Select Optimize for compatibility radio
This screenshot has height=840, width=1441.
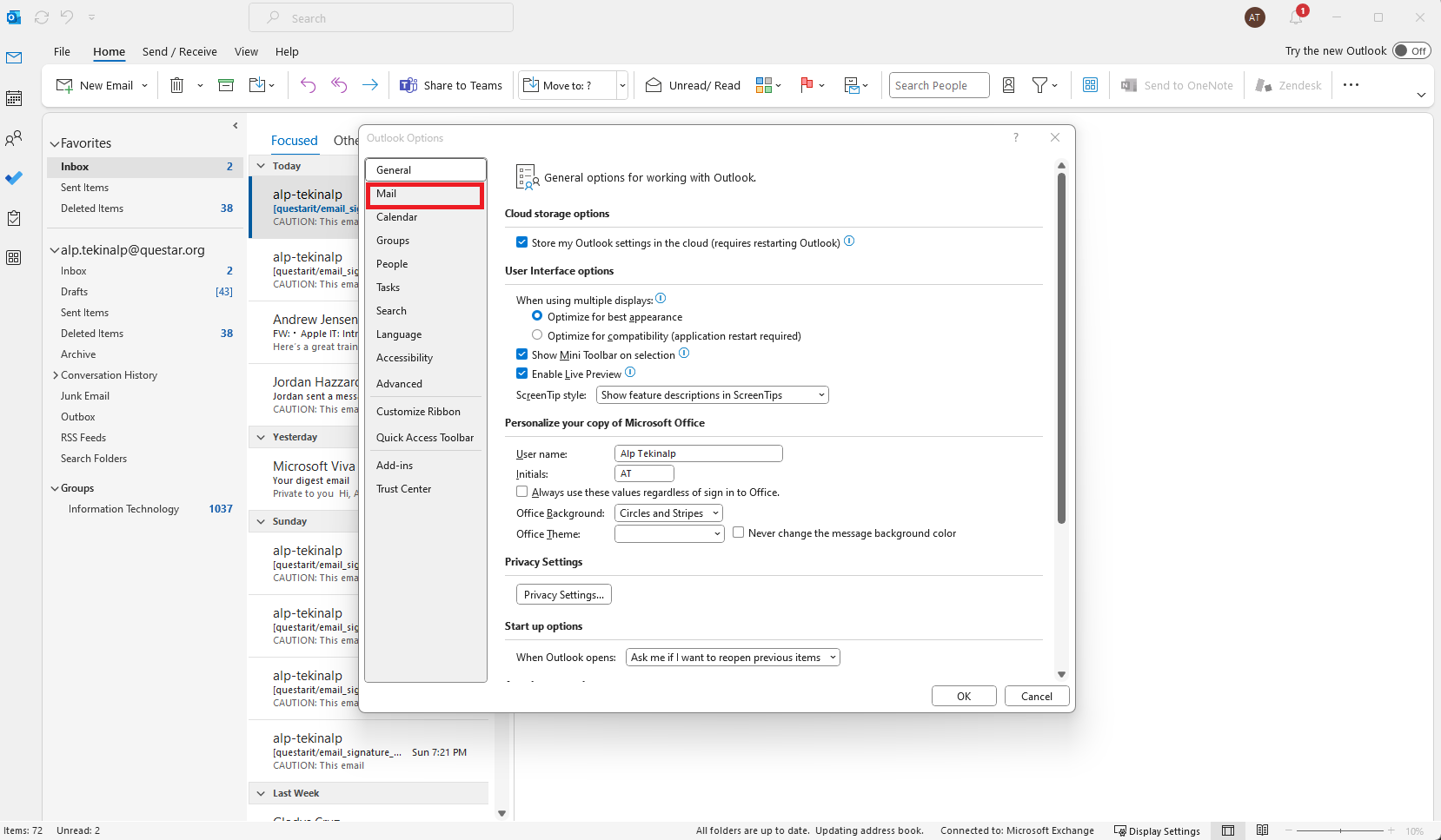[537, 335]
